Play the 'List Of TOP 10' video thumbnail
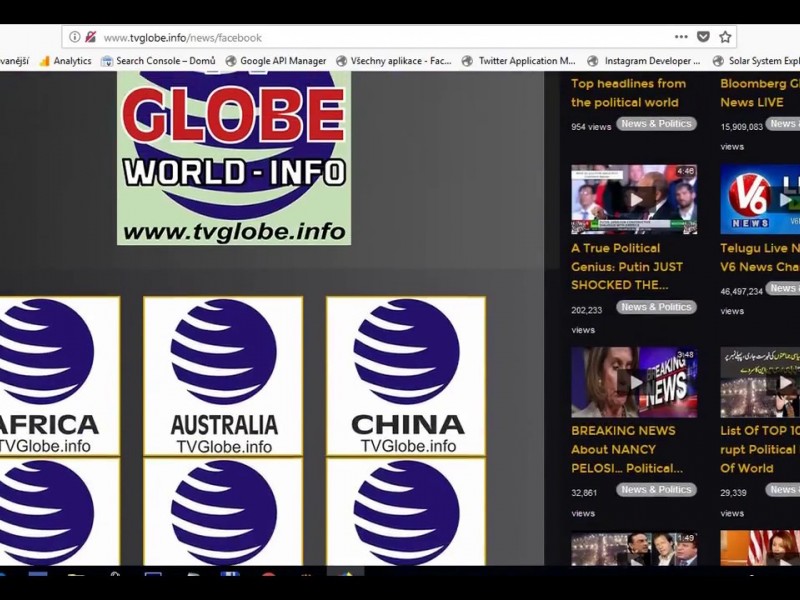The height and width of the screenshot is (600, 800). 760,382
